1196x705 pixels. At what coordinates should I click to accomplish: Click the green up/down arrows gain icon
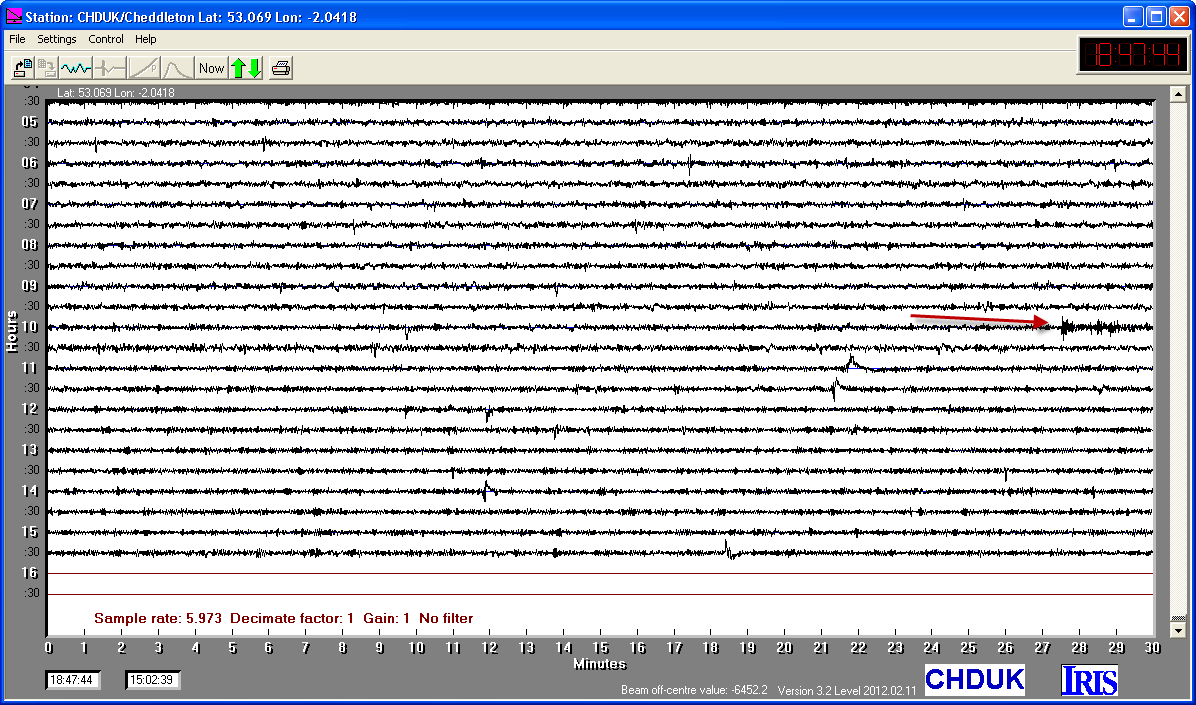coord(246,68)
